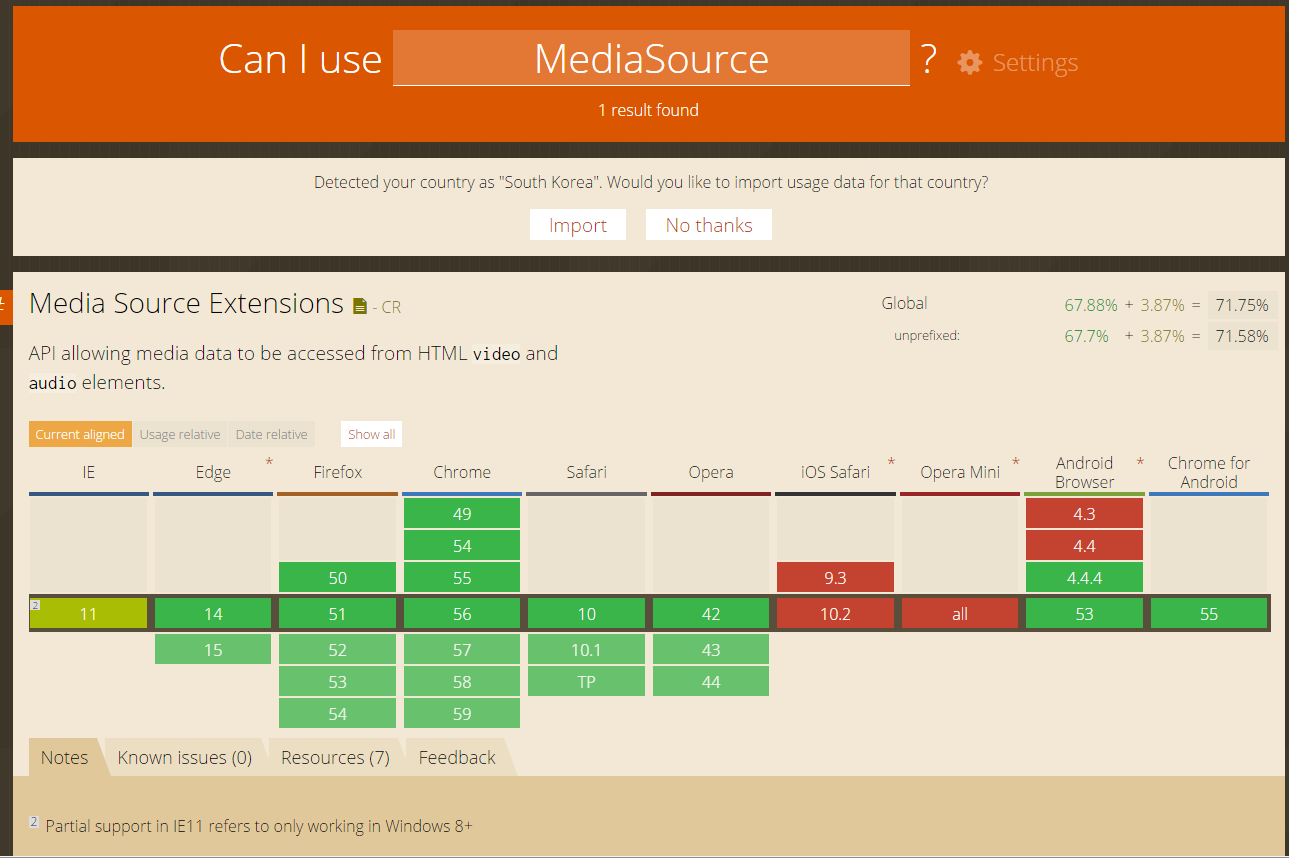Image resolution: width=1289 pixels, height=858 pixels.
Task: Select the Safari 10 cell
Action: point(586,614)
